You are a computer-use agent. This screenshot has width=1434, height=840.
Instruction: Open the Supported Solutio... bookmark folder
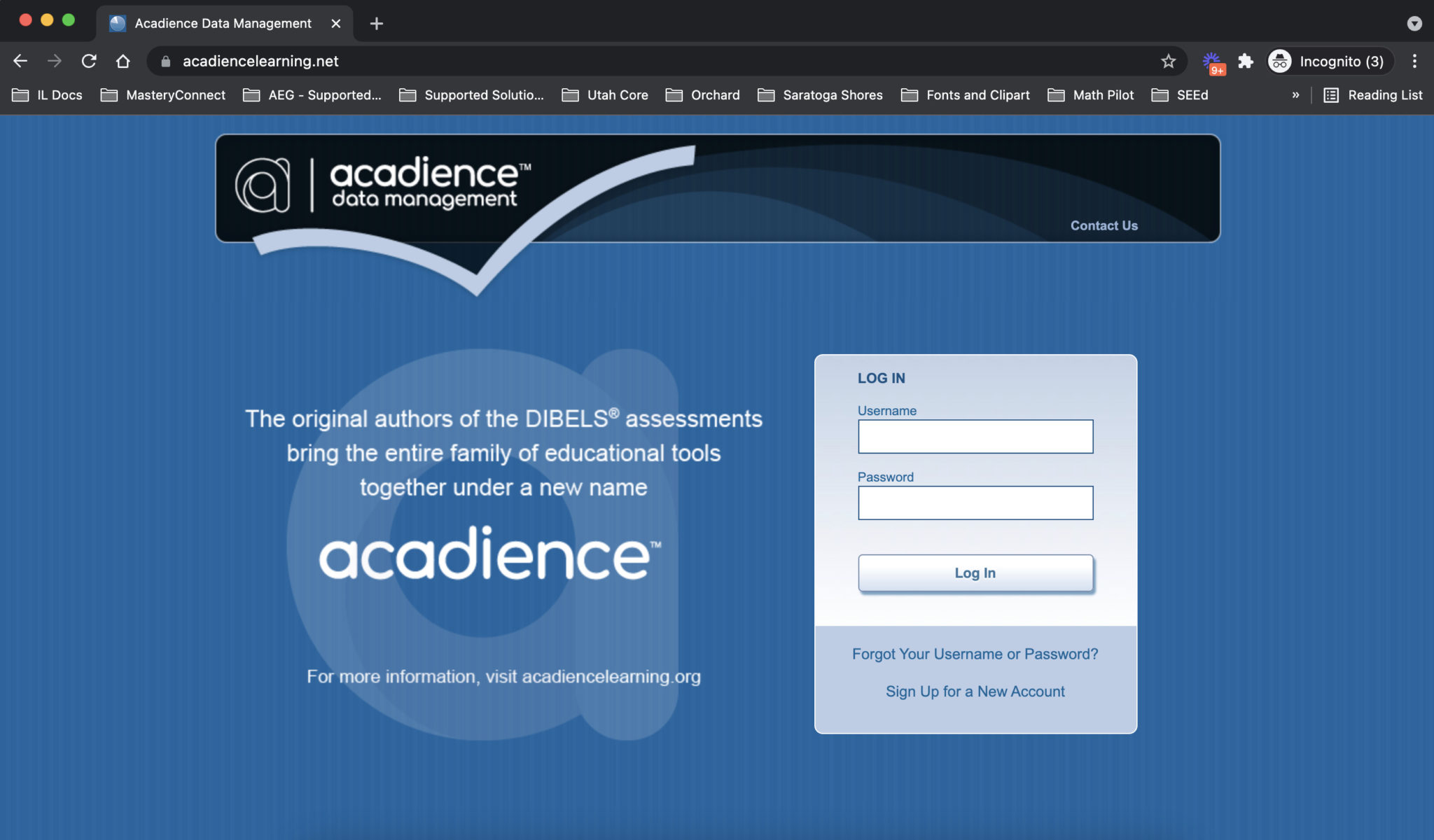[471, 94]
